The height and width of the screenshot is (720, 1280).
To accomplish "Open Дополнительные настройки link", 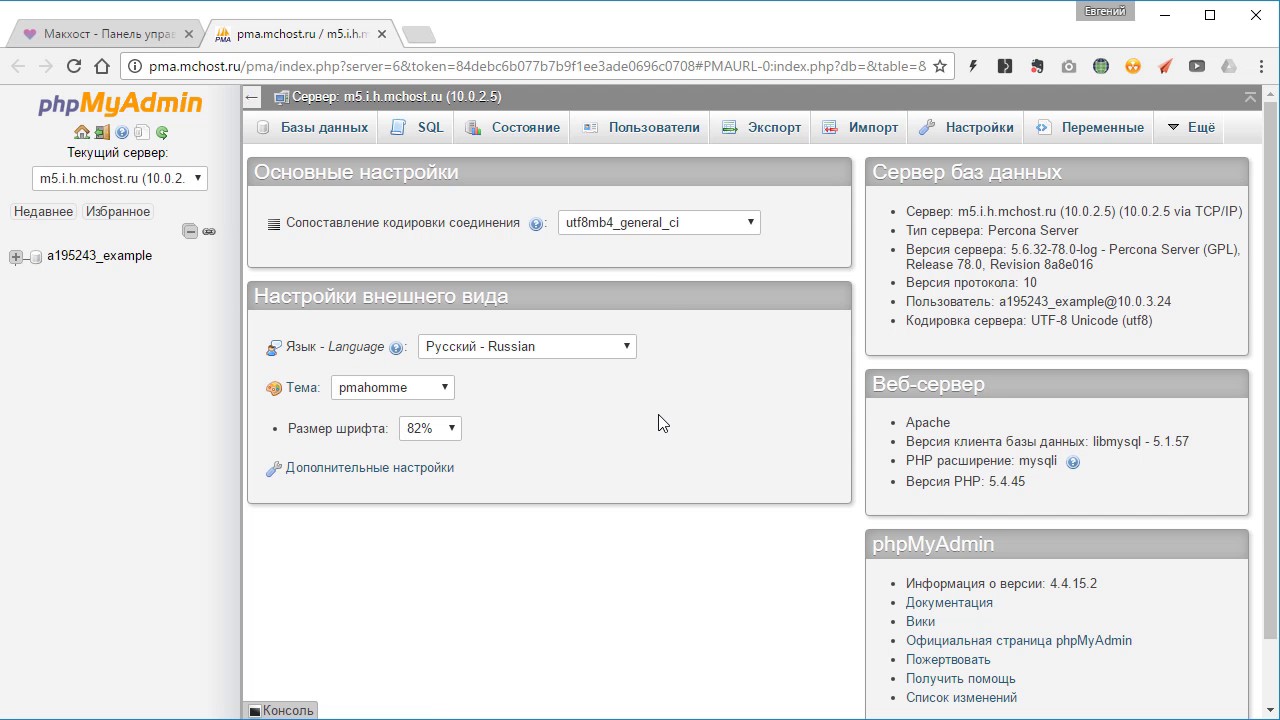I will [370, 467].
